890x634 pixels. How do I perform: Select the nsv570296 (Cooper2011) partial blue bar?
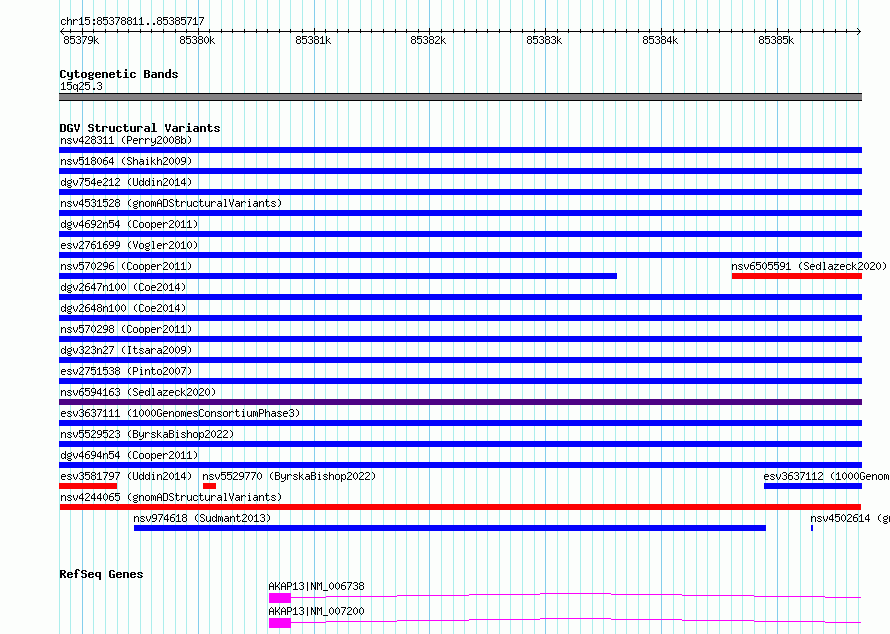click(x=338, y=276)
